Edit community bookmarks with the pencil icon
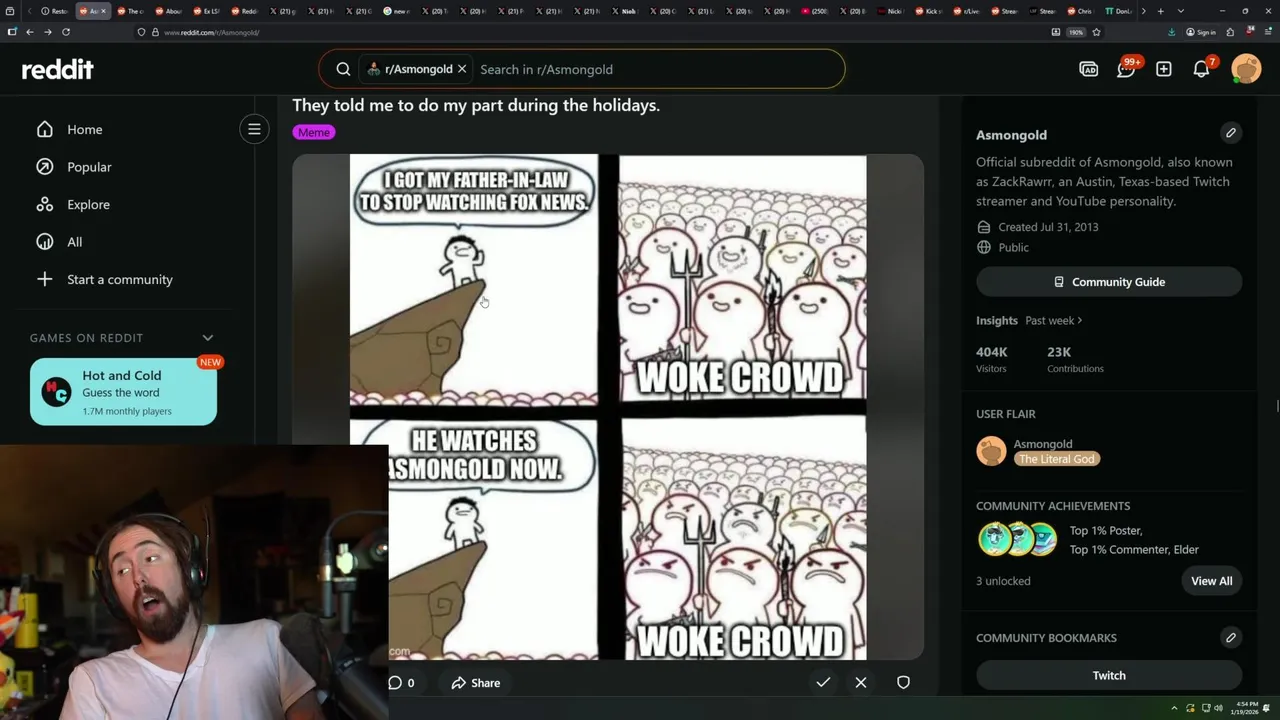Image resolution: width=1280 pixels, height=720 pixels. tap(1231, 637)
